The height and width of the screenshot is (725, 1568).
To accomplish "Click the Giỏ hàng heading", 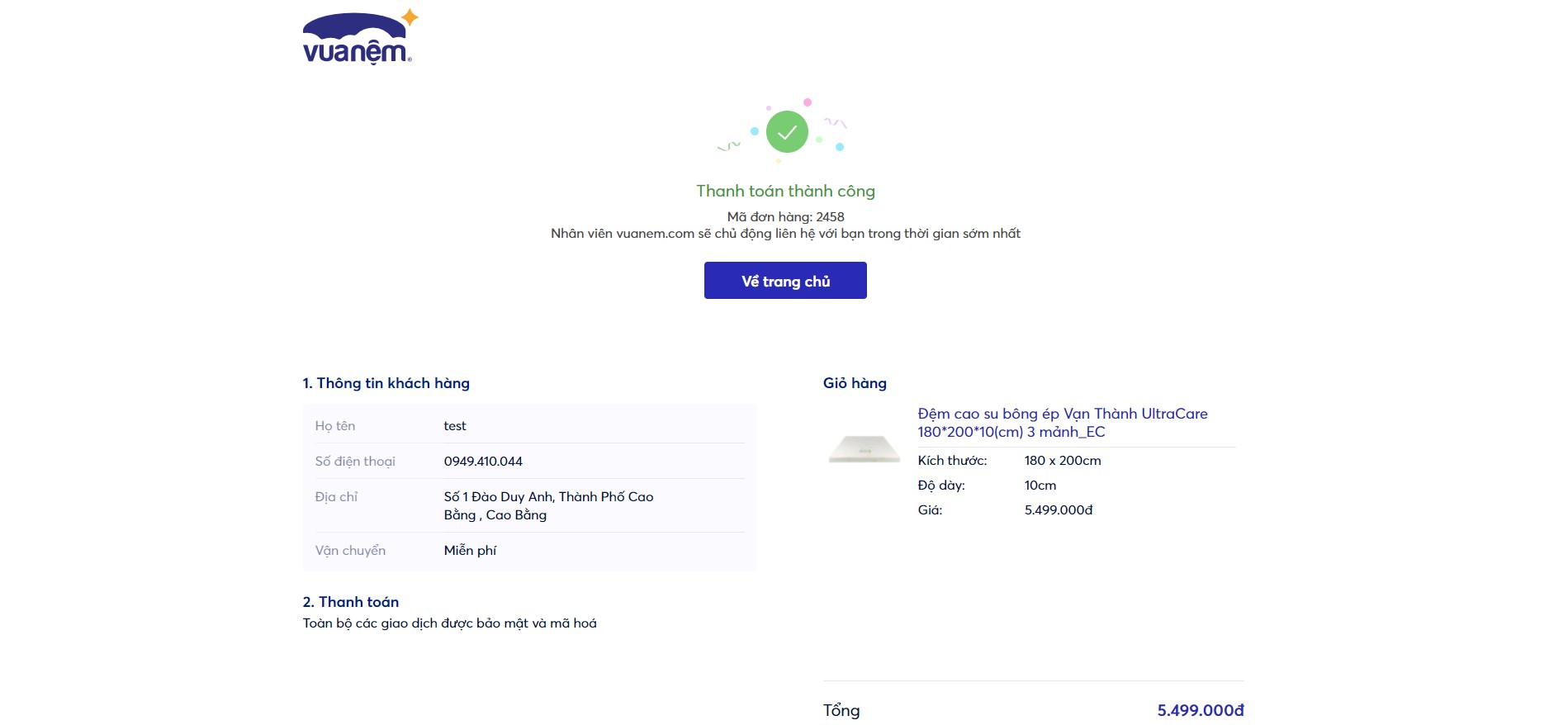I will (855, 383).
